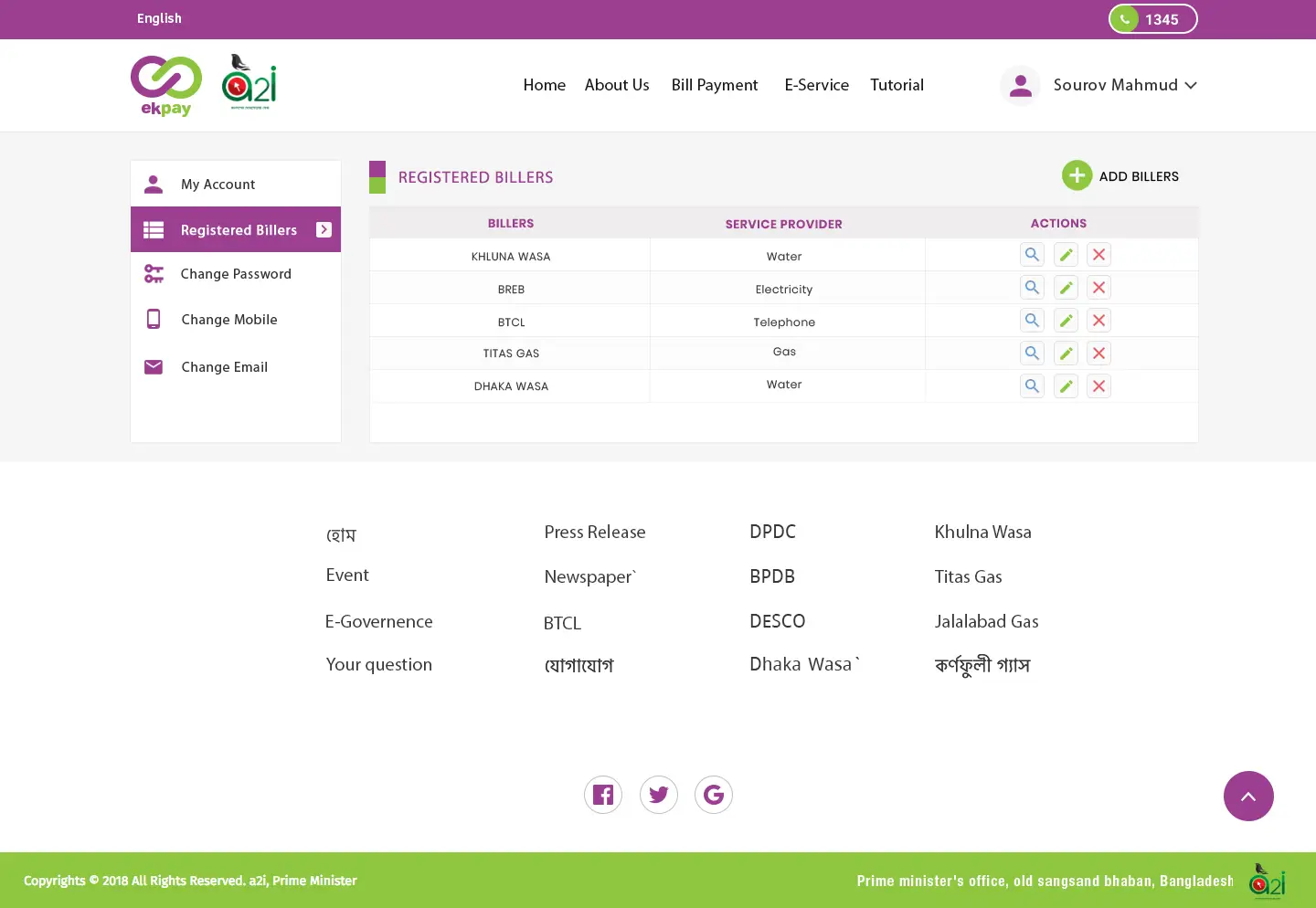Open the Facebook social link
Viewport: 1316px width, 908px height.
pyautogui.click(x=603, y=795)
